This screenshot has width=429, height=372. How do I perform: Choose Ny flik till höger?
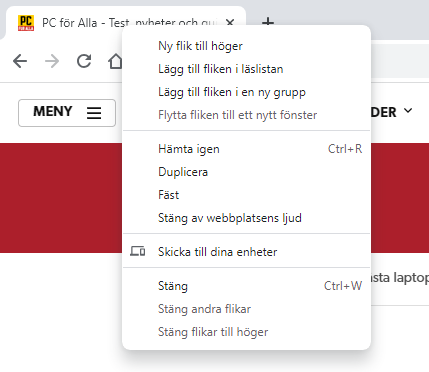coord(247,46)
